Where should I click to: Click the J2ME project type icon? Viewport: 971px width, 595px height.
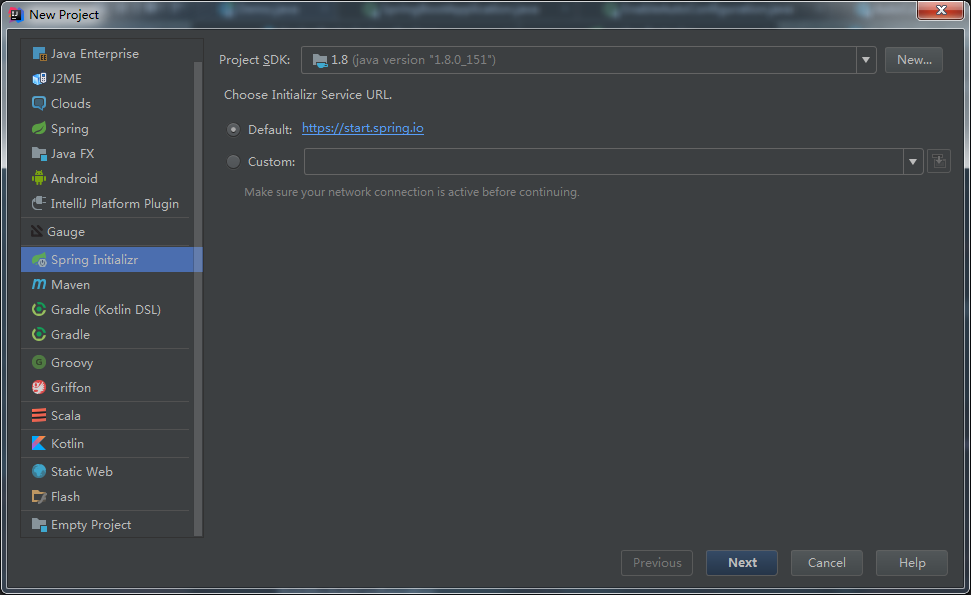coord(39,79)
